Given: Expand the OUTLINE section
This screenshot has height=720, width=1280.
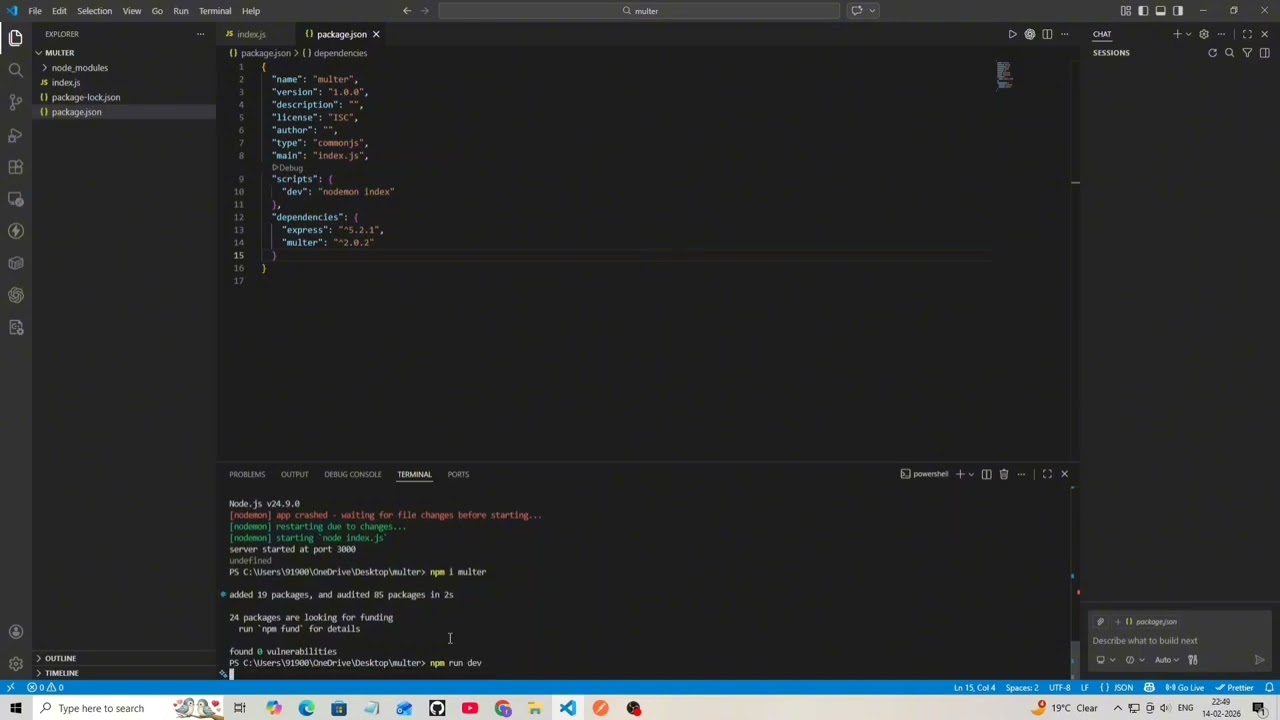Looking at the screenshot, I should click(x=60, y=658).
